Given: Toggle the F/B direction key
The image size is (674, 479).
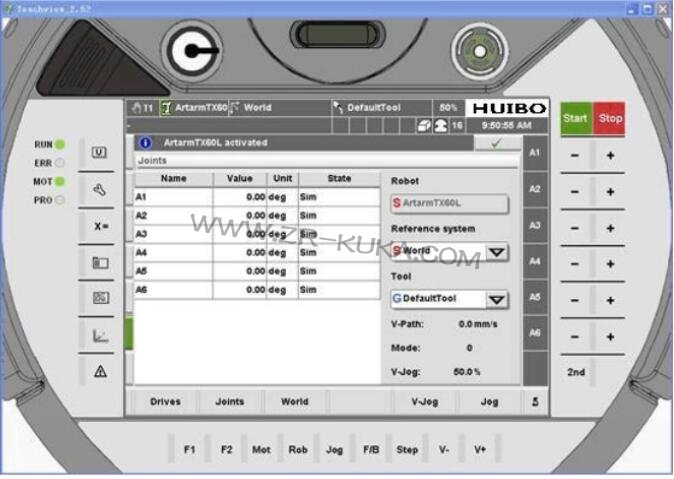Looking at the screenshot, I should point(371,450).
